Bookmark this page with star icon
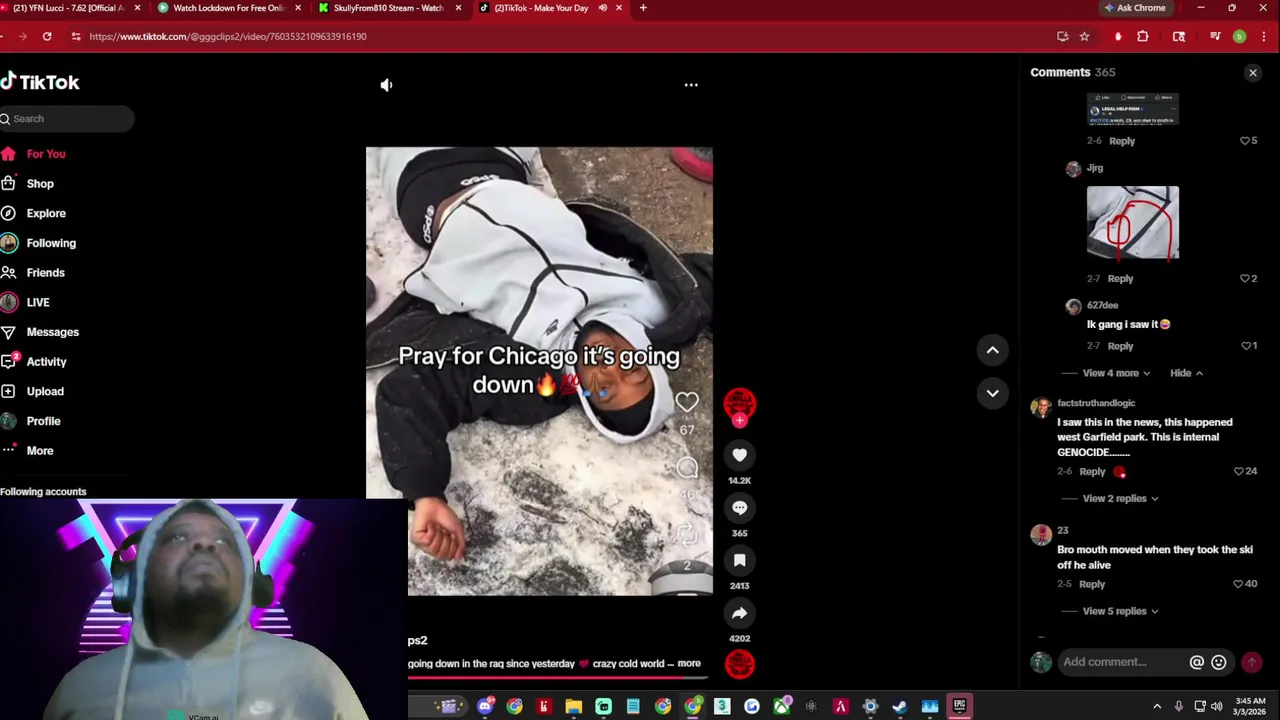The image size is (1280, 720). tap(1084, 36)
